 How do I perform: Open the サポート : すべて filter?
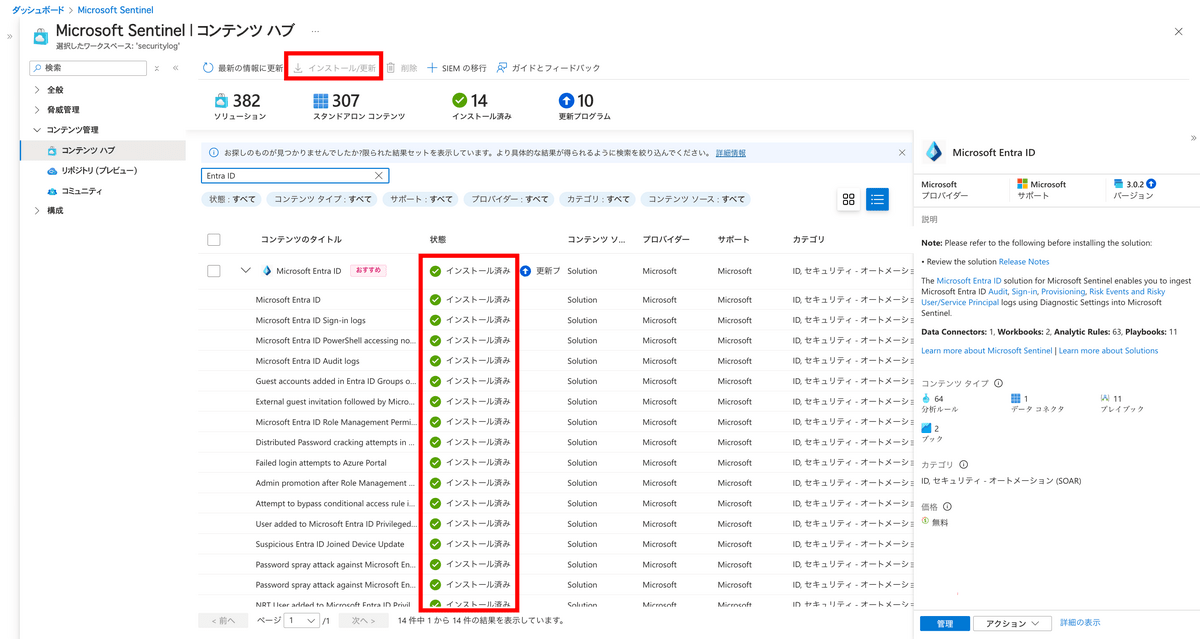[x=421, y=199]
